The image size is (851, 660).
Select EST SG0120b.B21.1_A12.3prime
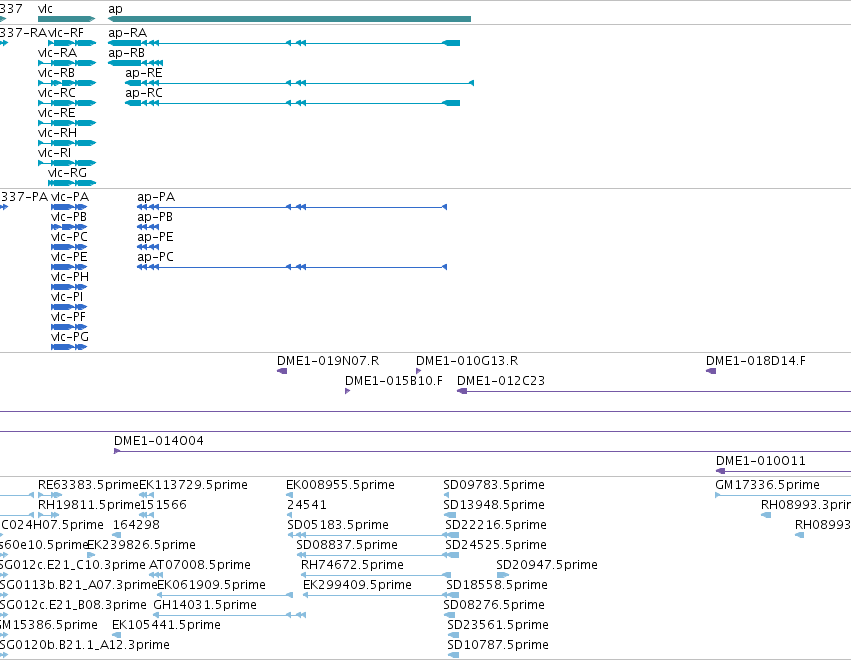pos(85,645)
